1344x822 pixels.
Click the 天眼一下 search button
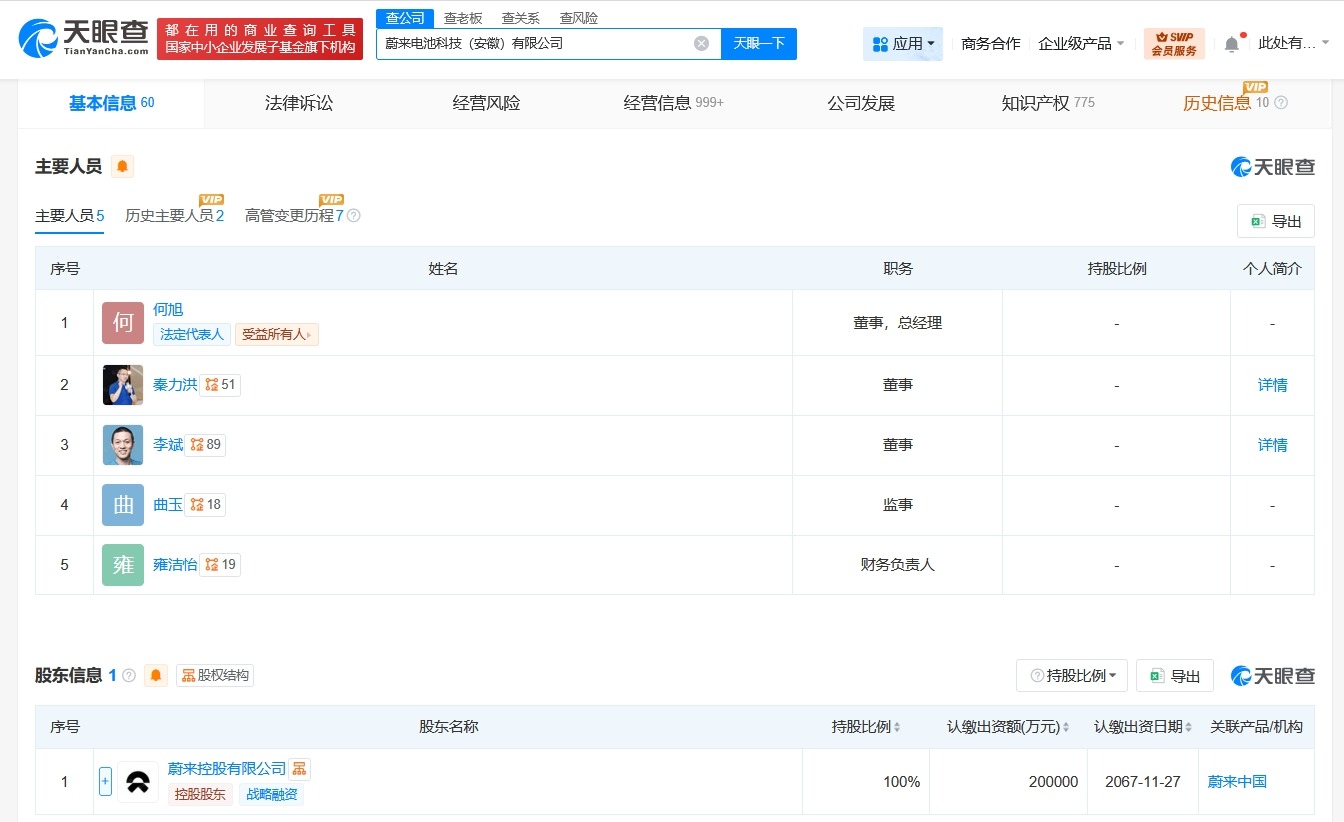pos(757,43)
